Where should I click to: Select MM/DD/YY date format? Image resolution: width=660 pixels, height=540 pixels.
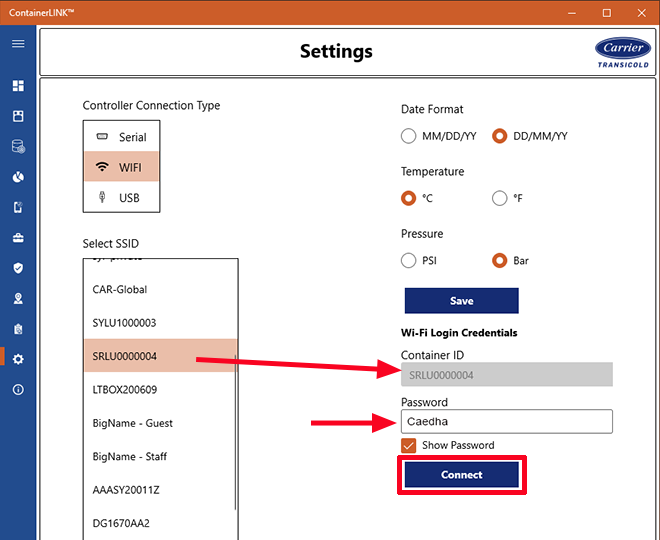coord(408,136)
